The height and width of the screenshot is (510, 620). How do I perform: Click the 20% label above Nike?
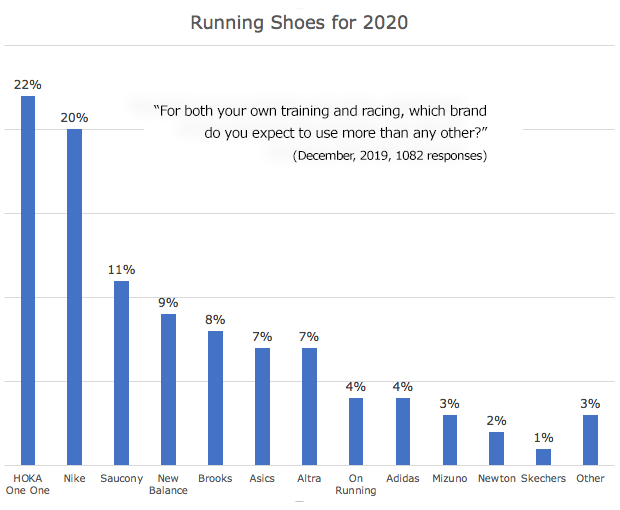click(x=74, y=118)
